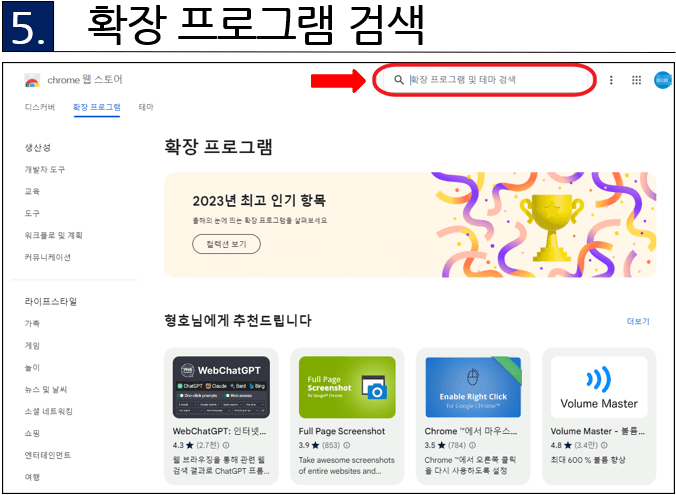Open the 커뮤니케이션 category

(x=48, y=257)
